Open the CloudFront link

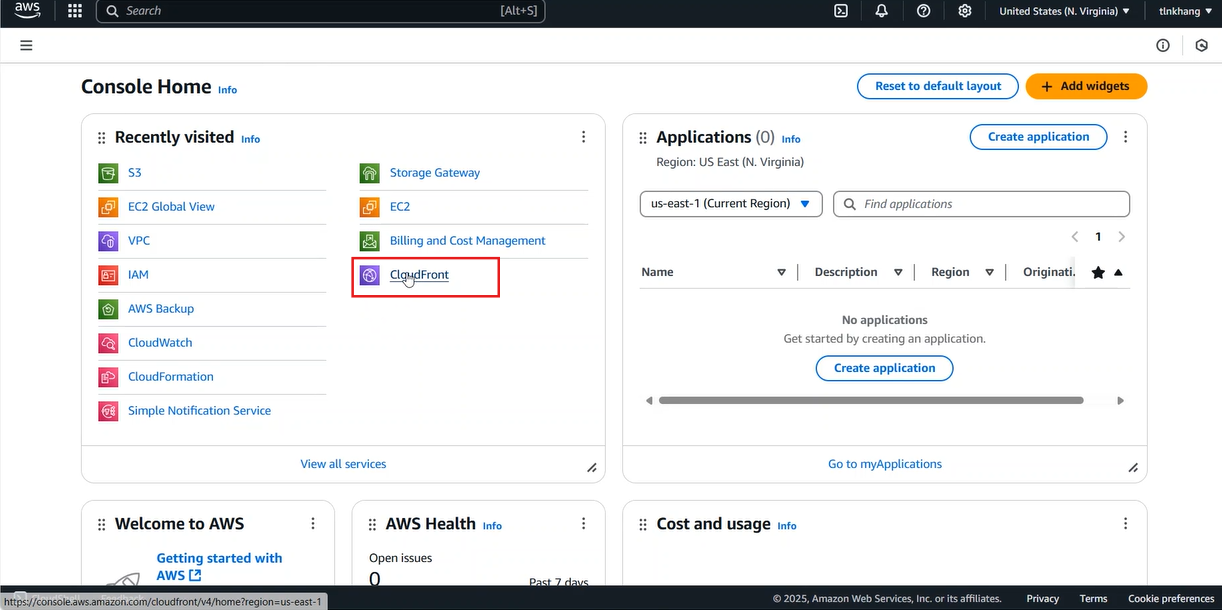[419, 275]
